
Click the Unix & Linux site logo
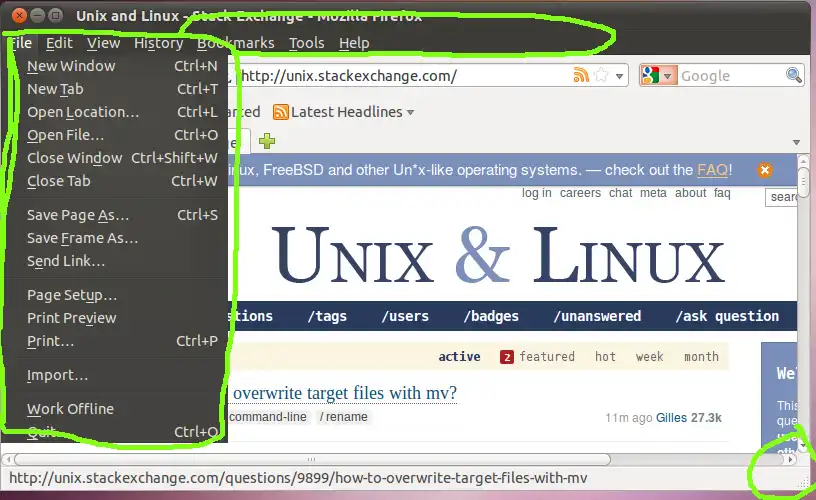point(498,255)
